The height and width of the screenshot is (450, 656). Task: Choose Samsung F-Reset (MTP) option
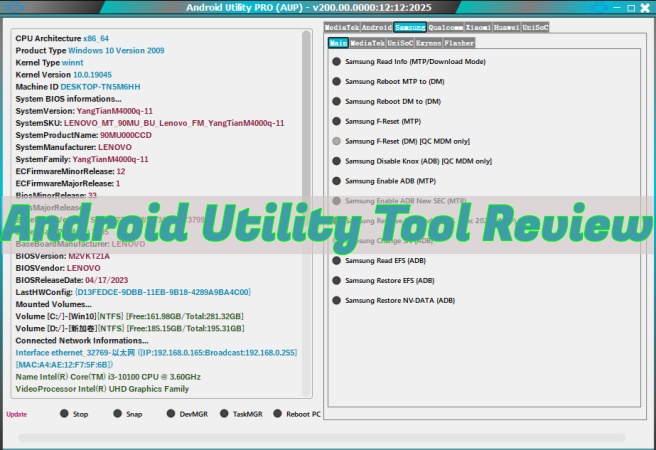pyautogui.click(x=377, y=121)
